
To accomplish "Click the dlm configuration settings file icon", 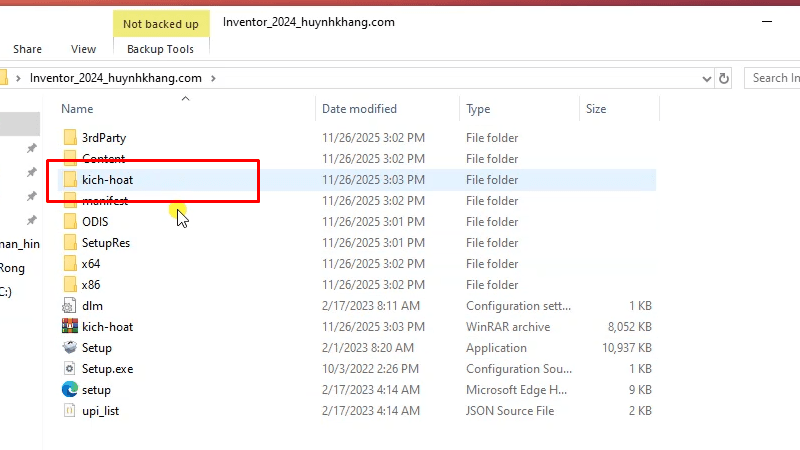I will point(70,306).
